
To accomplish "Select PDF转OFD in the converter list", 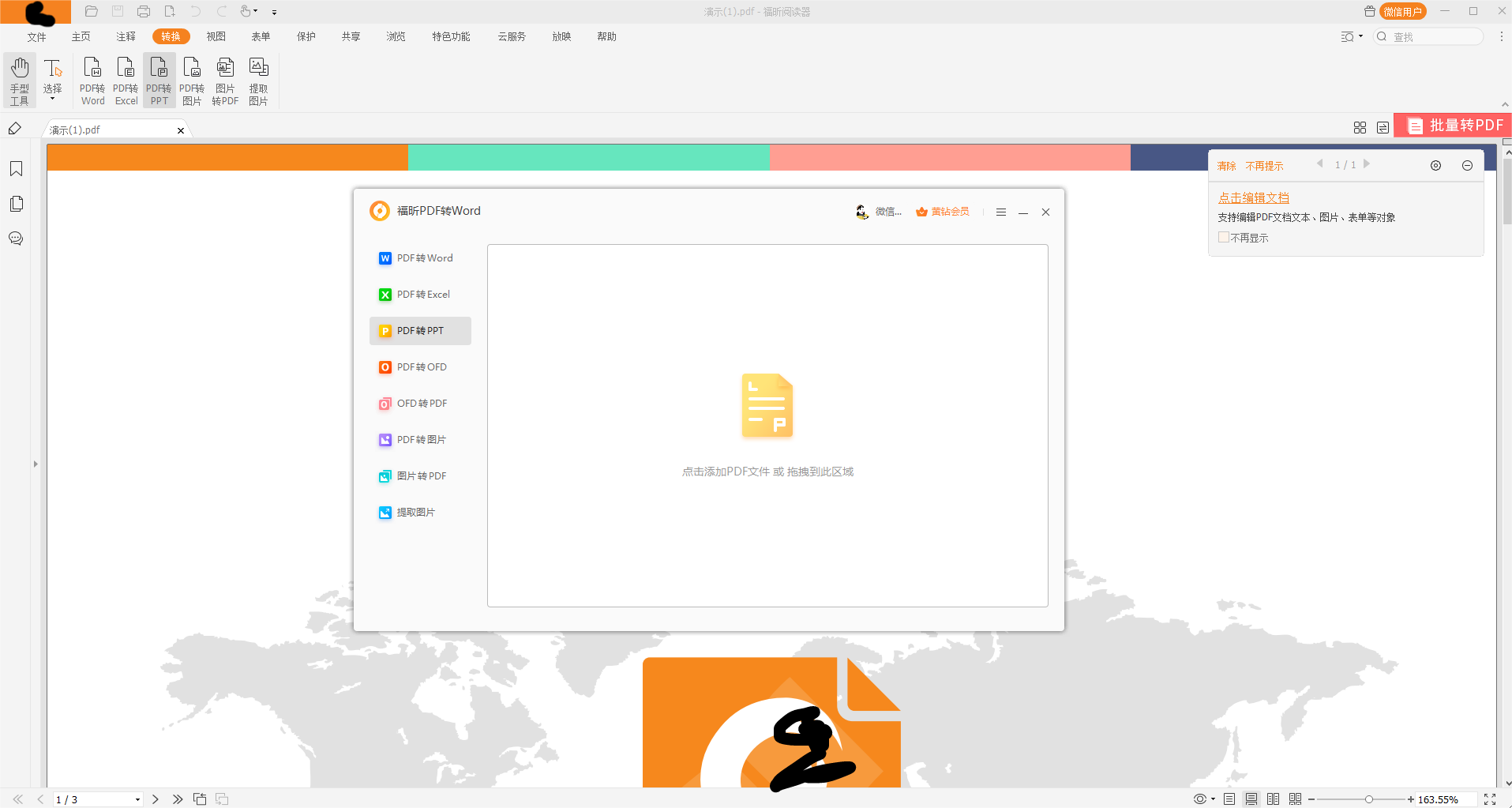I will point(421,367).
